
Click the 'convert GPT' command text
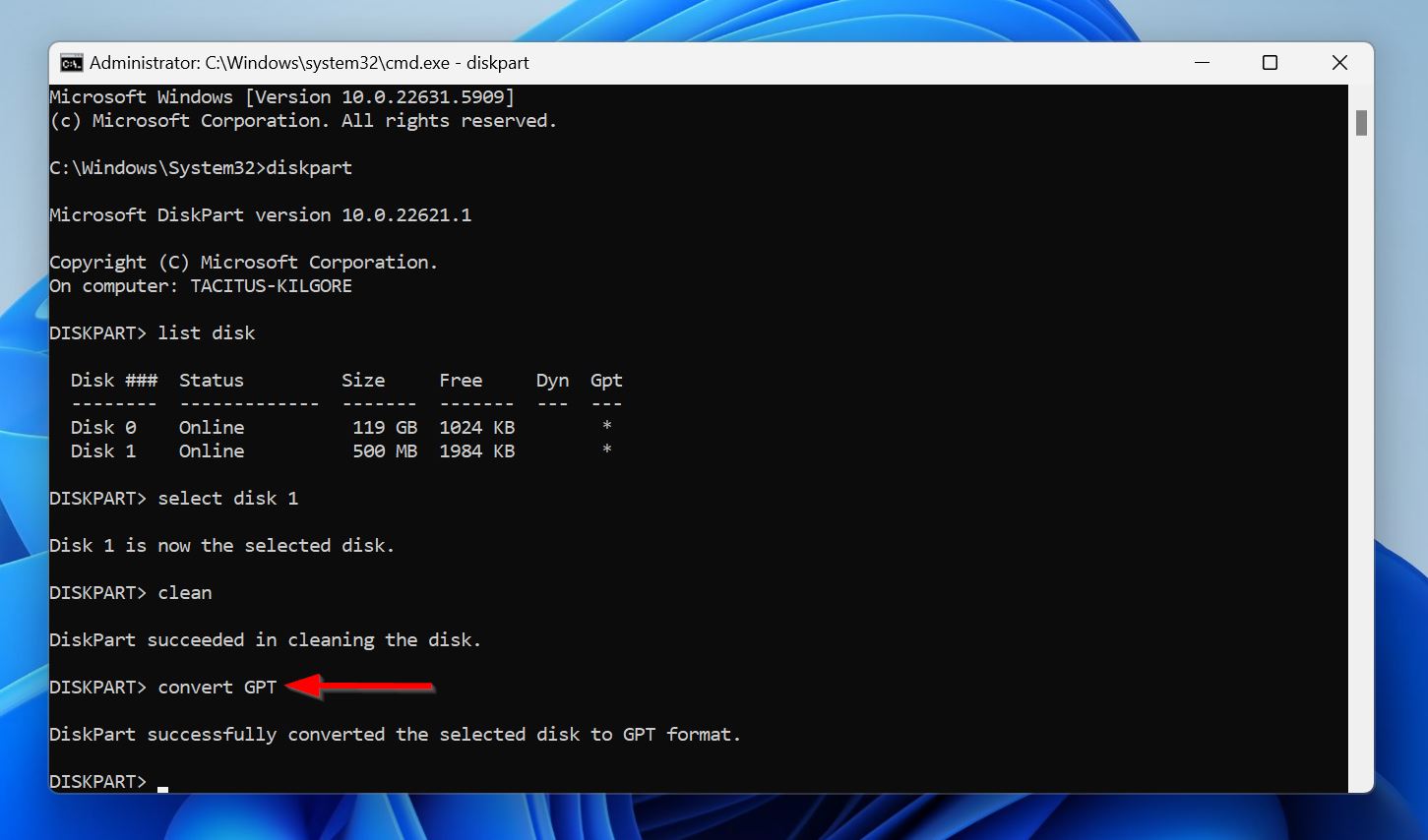pos(217,687)
